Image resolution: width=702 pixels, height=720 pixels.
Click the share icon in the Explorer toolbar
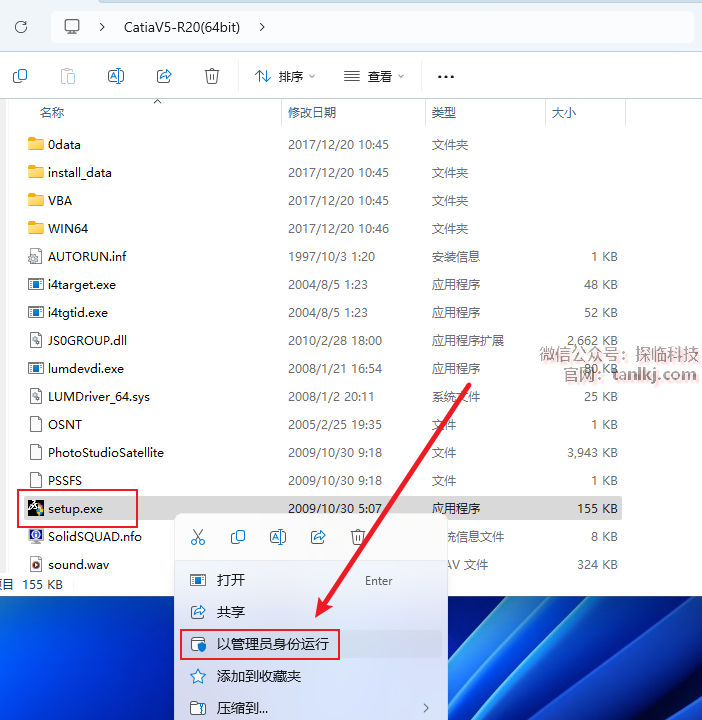click(x=164, y=76)
